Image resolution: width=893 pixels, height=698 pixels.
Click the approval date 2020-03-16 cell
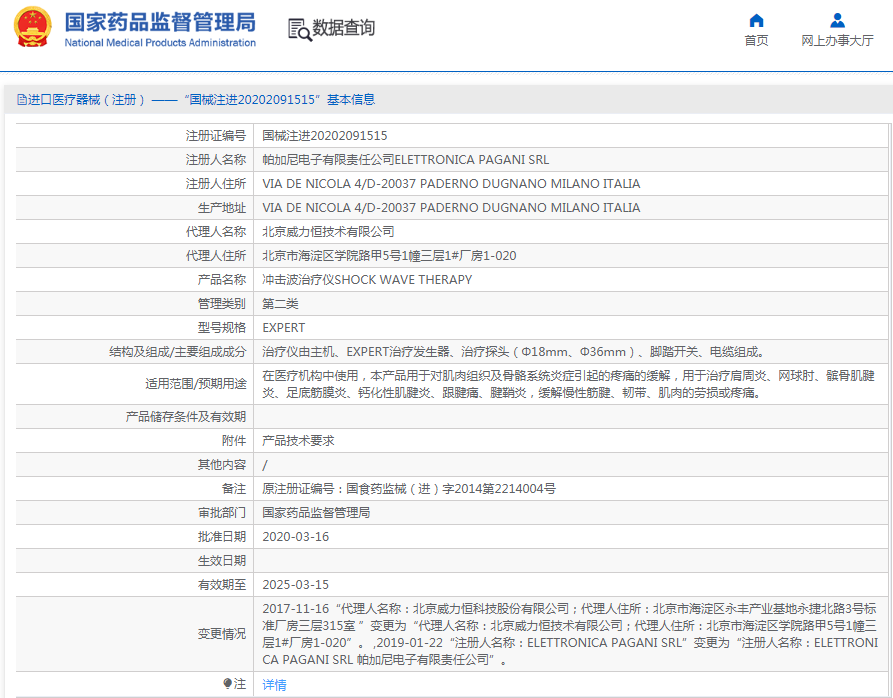[x=295, y=537]
